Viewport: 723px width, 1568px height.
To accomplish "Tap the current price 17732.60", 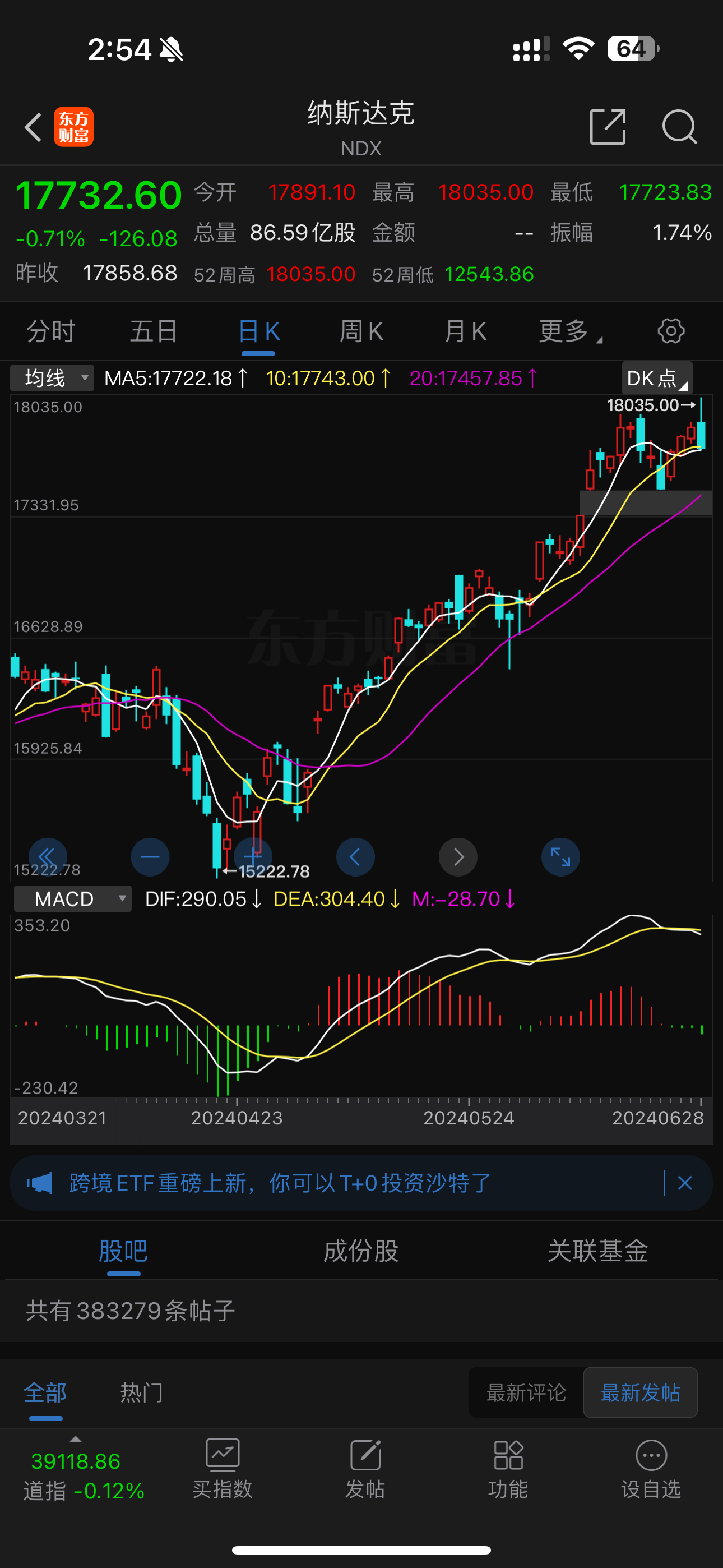I will pos(99,195).
